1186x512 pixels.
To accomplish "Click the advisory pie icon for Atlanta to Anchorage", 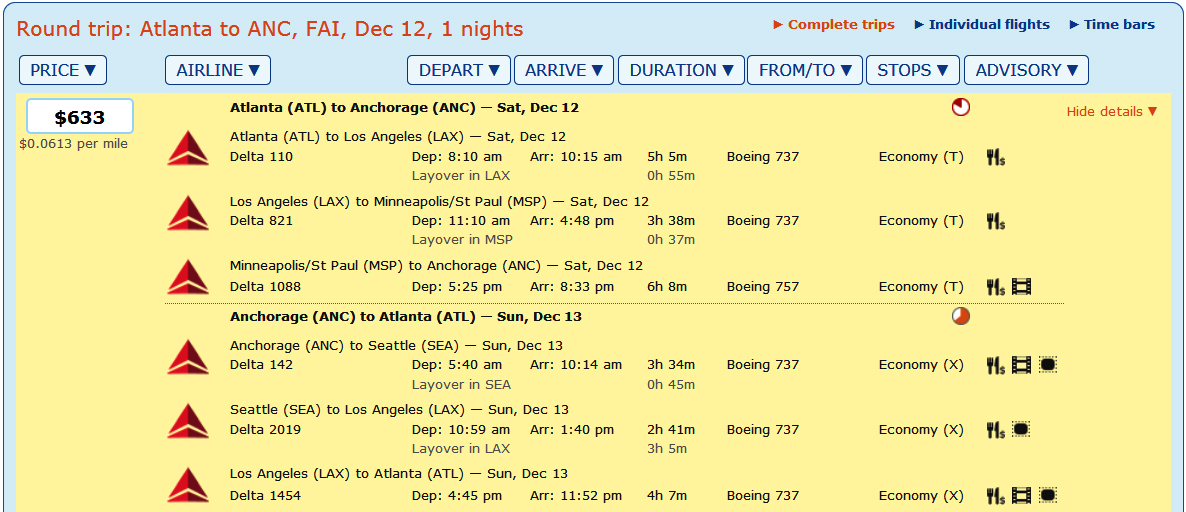I will pos(961,107).
